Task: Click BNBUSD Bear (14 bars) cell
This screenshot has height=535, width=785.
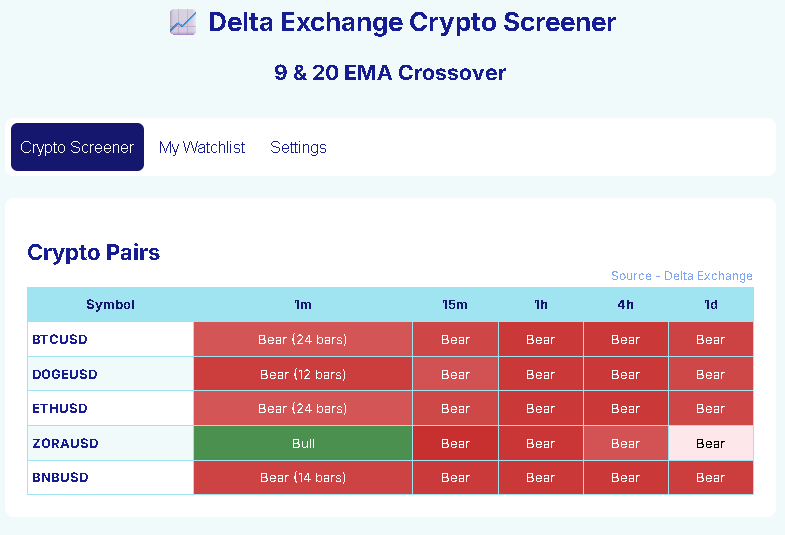Action: pos(303,477)
